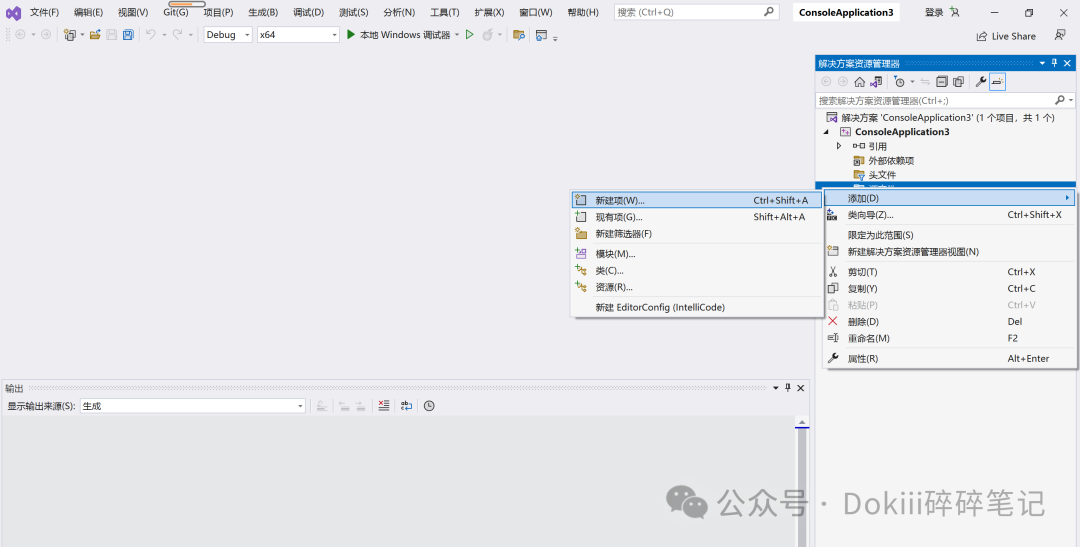Toggle Word Wrap in Output panel
The height and width of the screenshot is (547, 1080).
coord(406,406)
